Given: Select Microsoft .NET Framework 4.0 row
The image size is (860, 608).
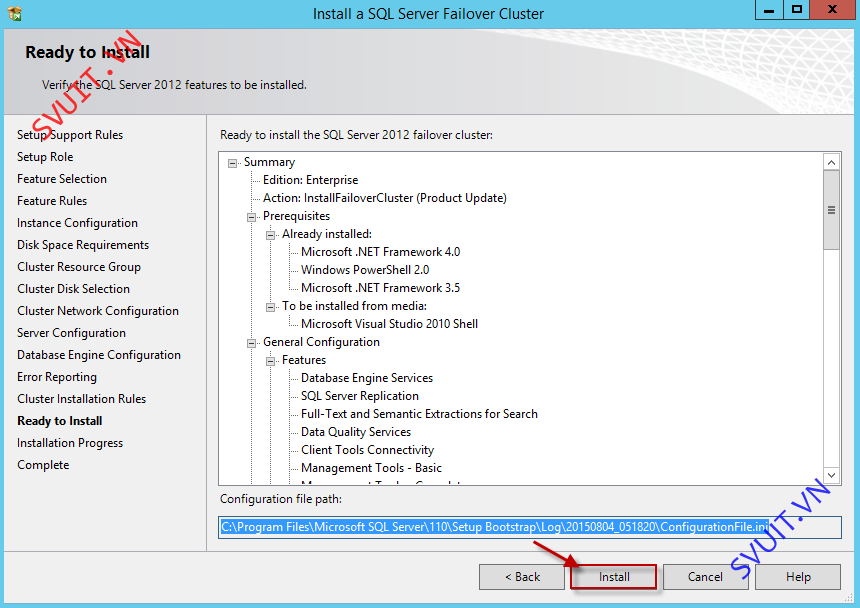Looking at the screenshot, I should (x=381, y=252).
